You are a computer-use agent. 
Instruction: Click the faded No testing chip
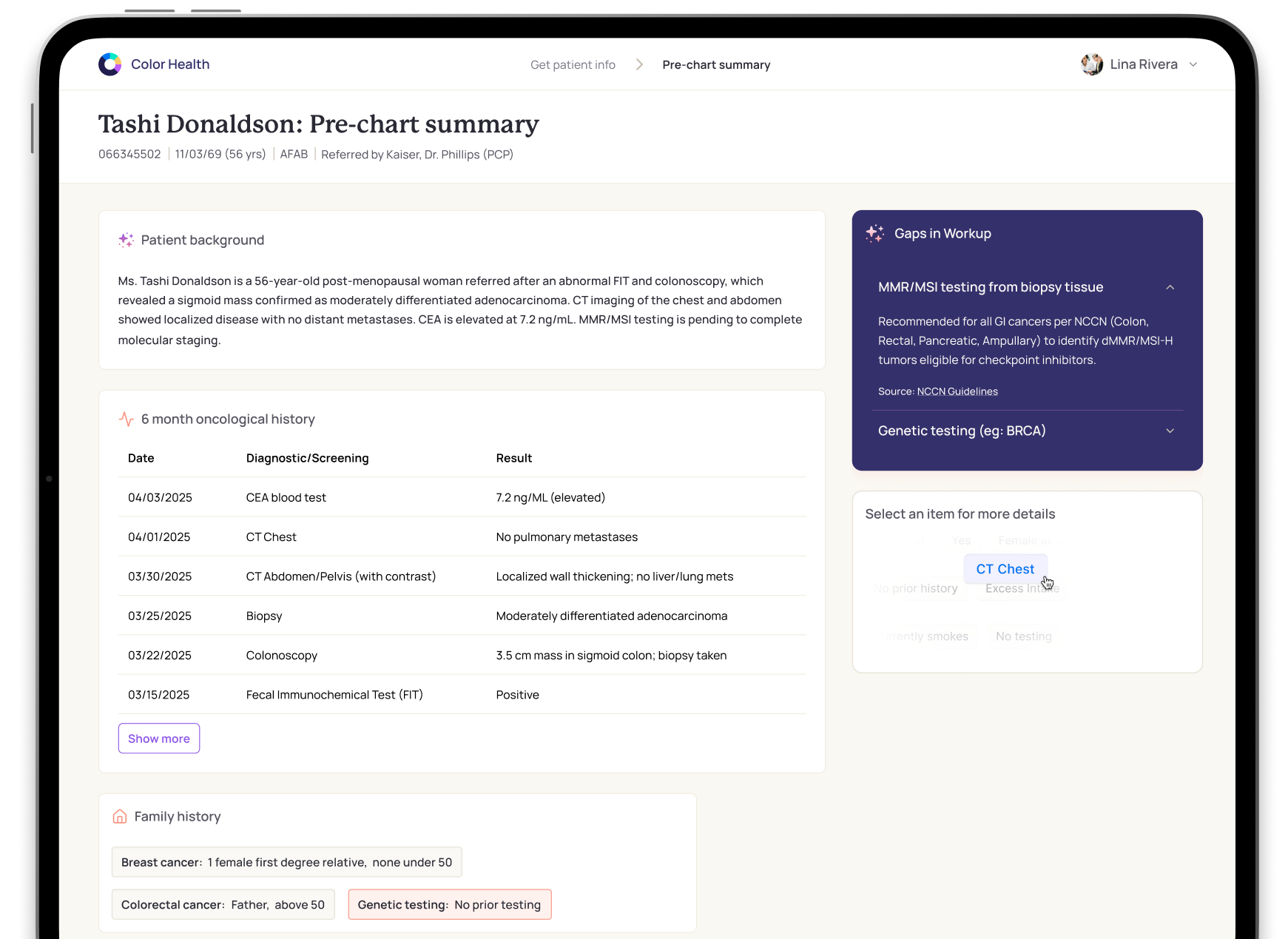pos(1024,636)
